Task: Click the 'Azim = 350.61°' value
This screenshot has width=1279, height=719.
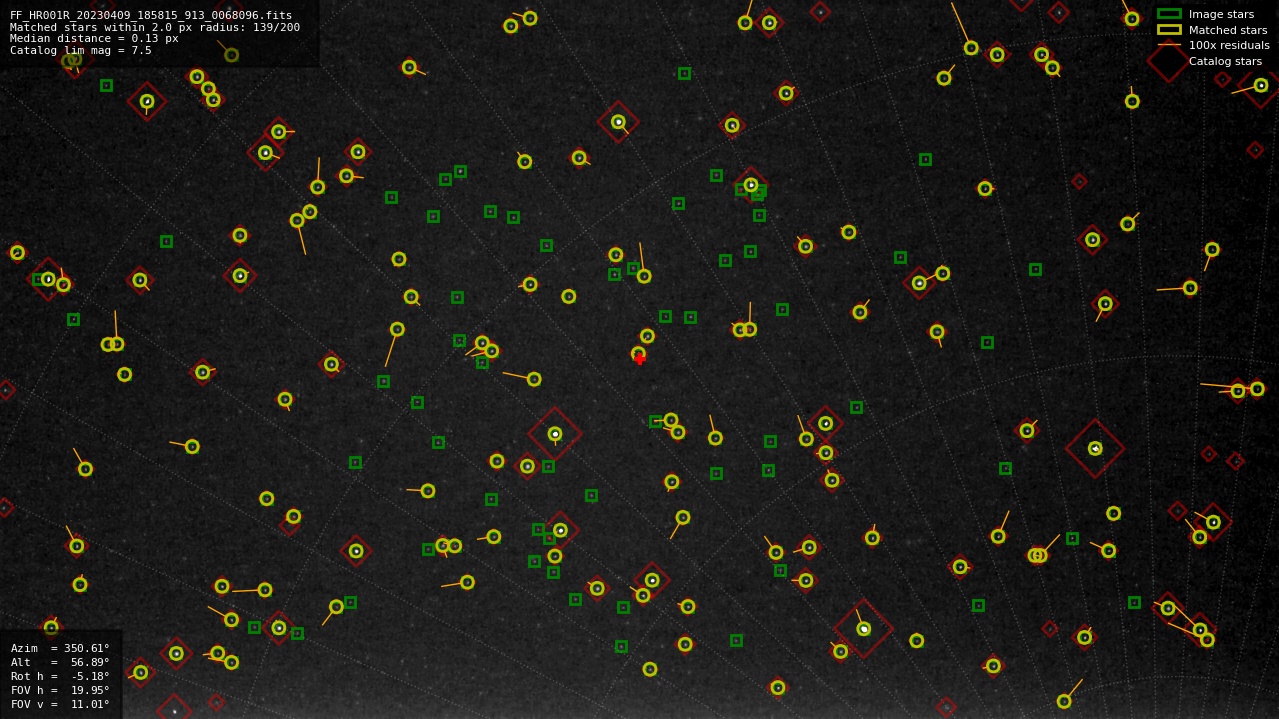Action: (60, 648)
